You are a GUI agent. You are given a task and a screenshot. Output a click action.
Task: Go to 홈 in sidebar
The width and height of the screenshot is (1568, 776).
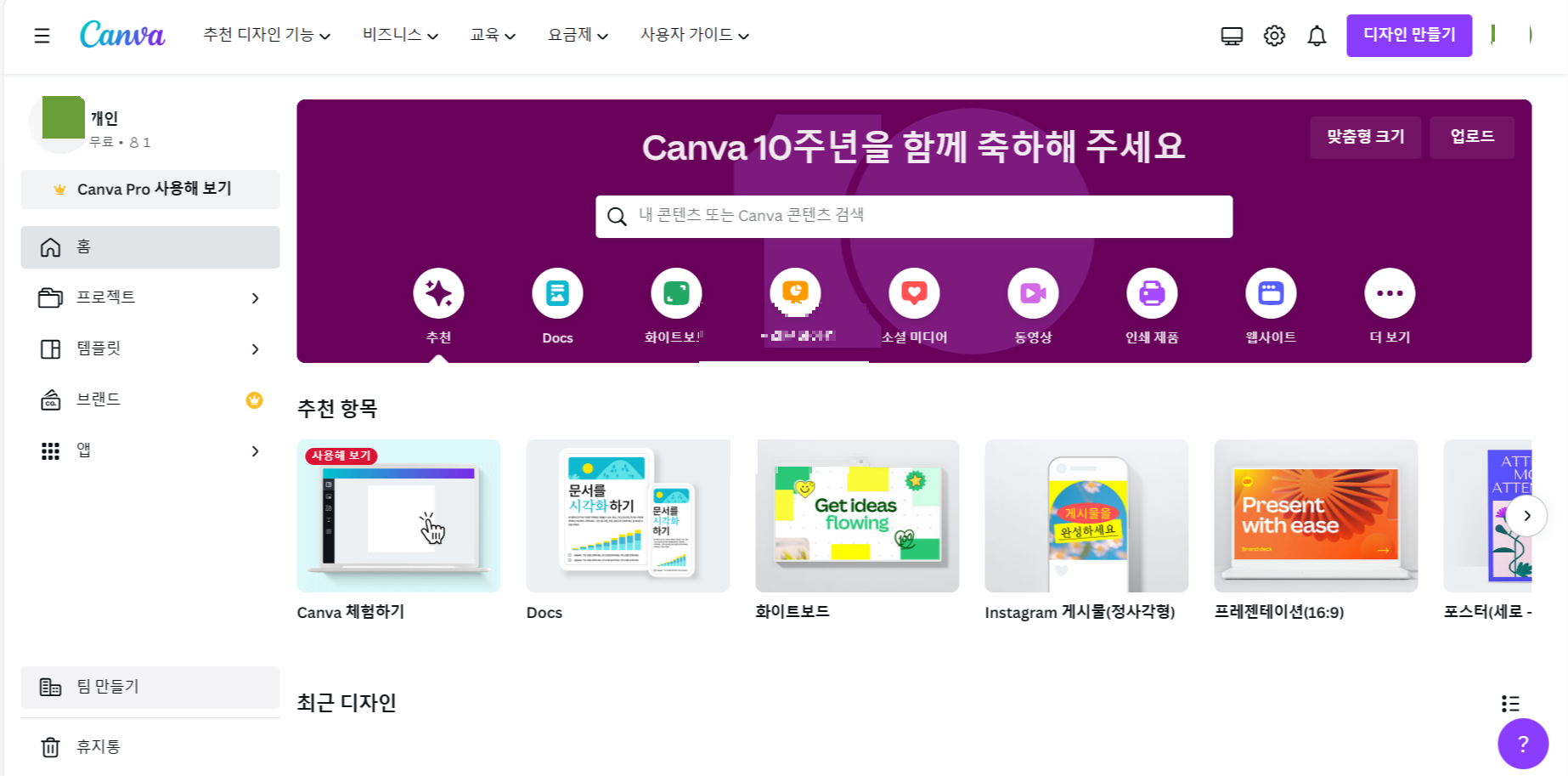150,247
